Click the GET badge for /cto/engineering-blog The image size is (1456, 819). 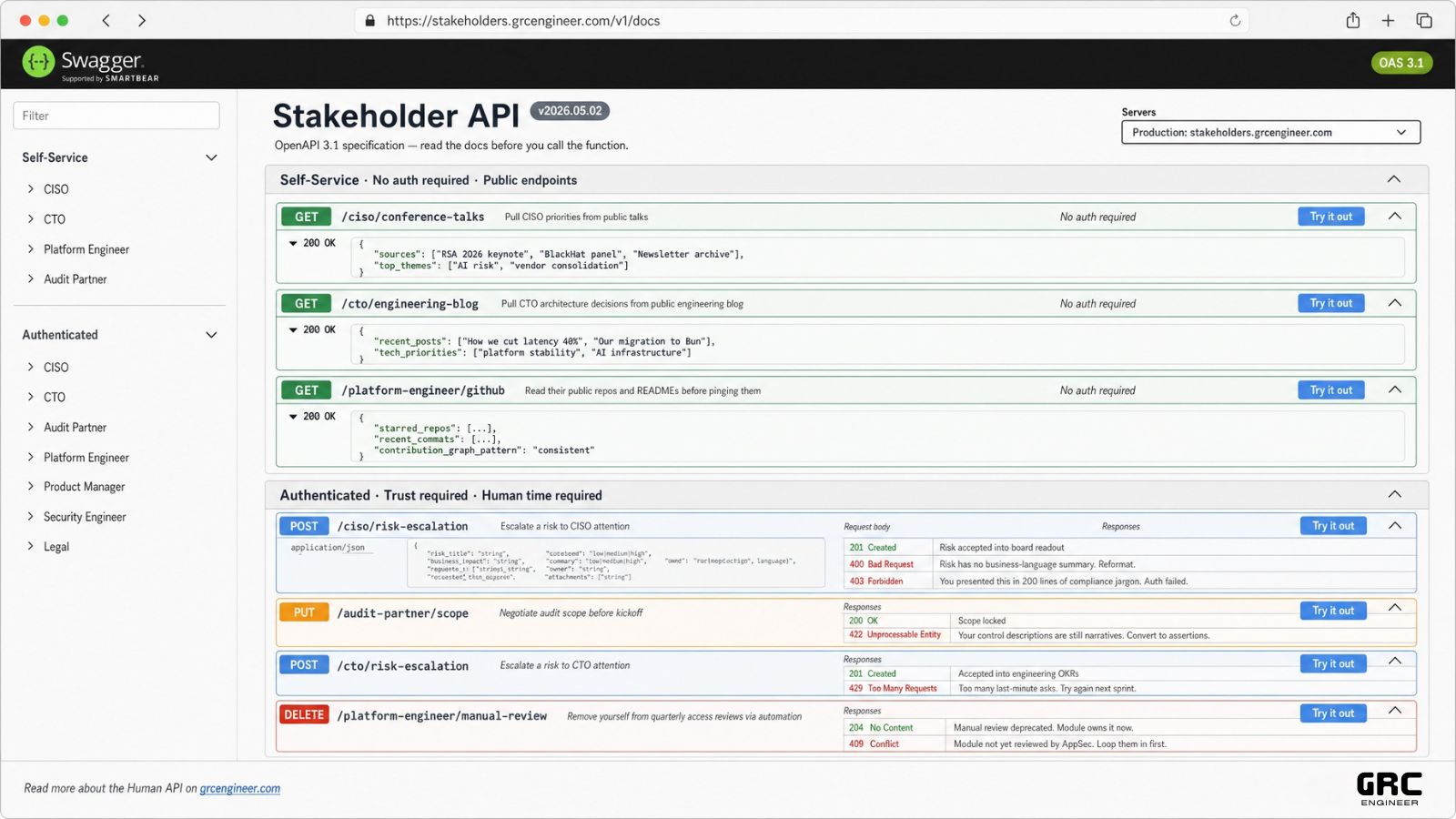tap(307, 303)
